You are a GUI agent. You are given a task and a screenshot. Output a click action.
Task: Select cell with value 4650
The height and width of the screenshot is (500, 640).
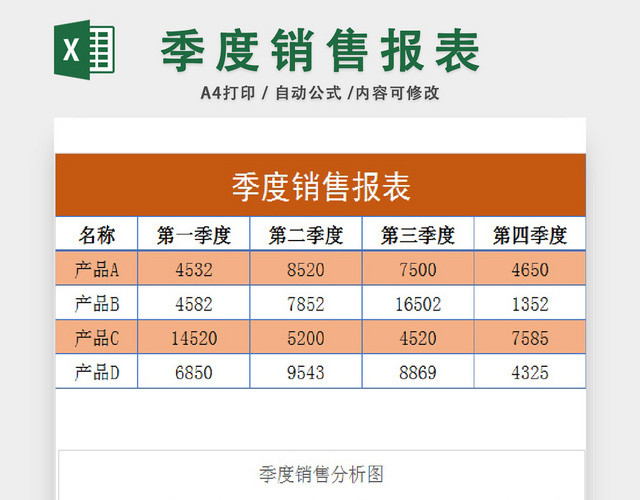pyautogui.click(x=530, y=268)
